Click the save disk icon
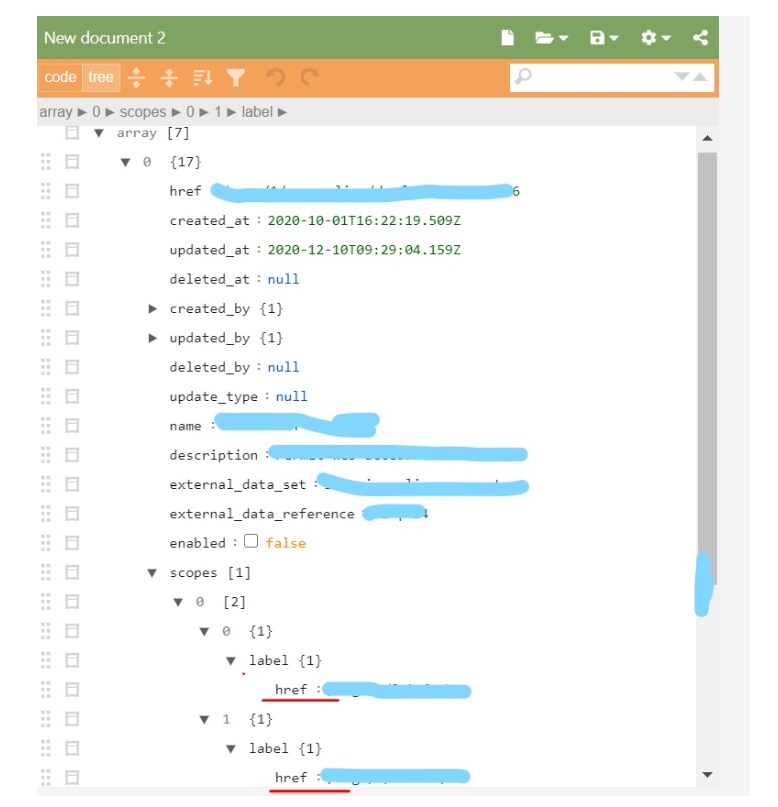This screenshot has width=778, height=807. [603, 38]
